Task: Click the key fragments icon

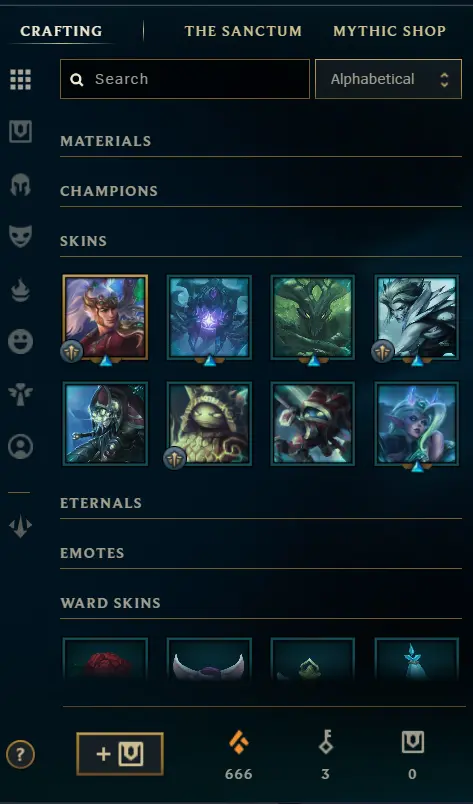Action: click(325, 742)
